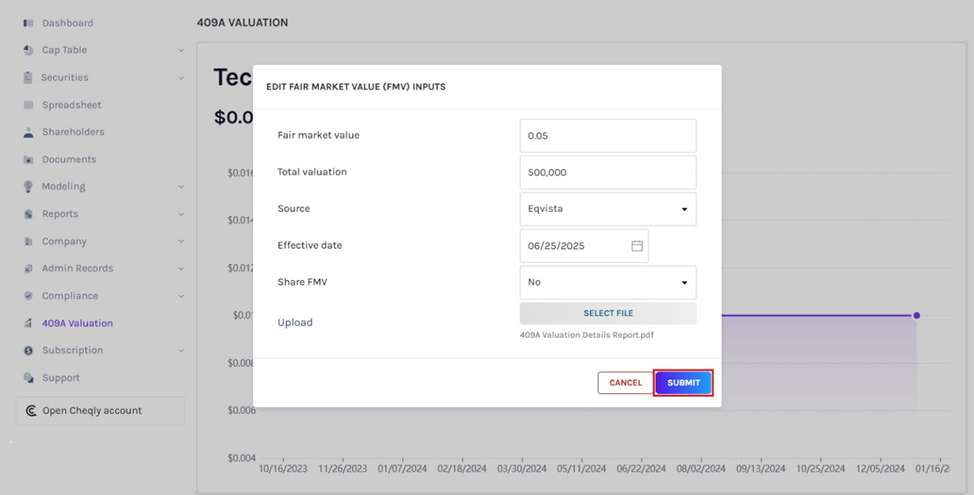Image resolution: width=974 pixels, height=495 pixels.
Task: Click the Documents folder icon
Action: click(28, 160)
